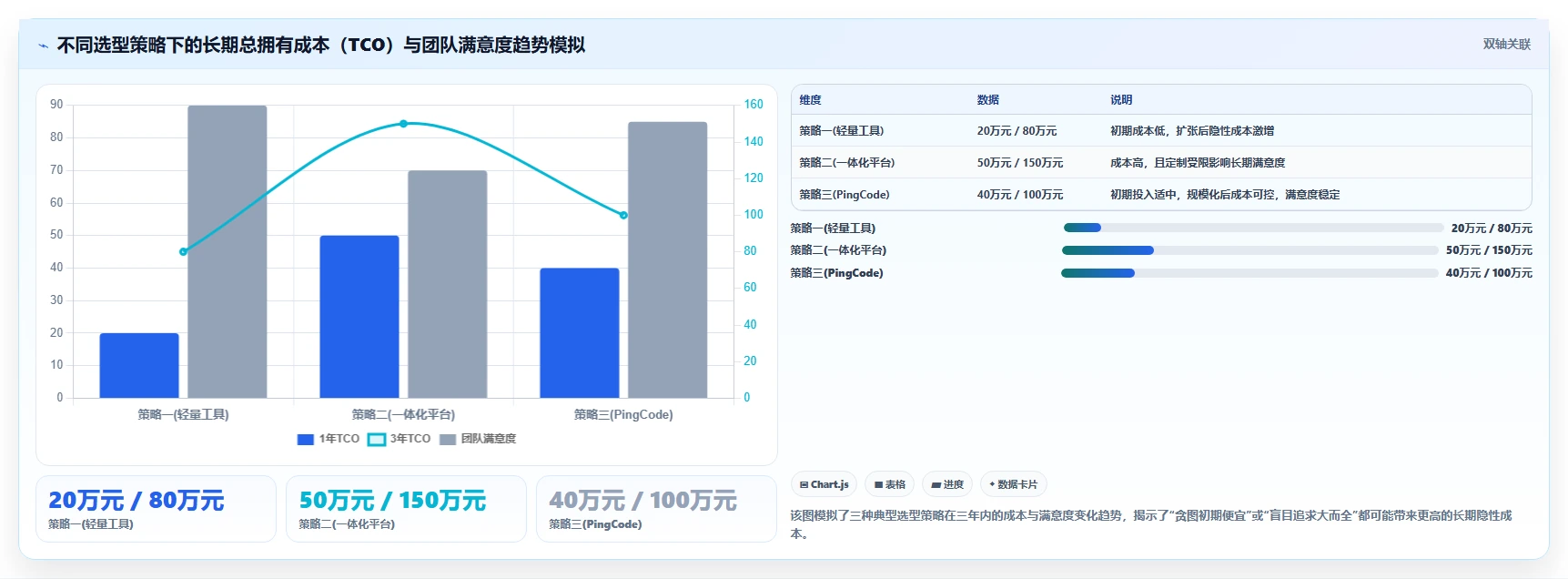Click the progress bar for 策略三(PingCode)
1568x579 pixels.
[1249, 273]
